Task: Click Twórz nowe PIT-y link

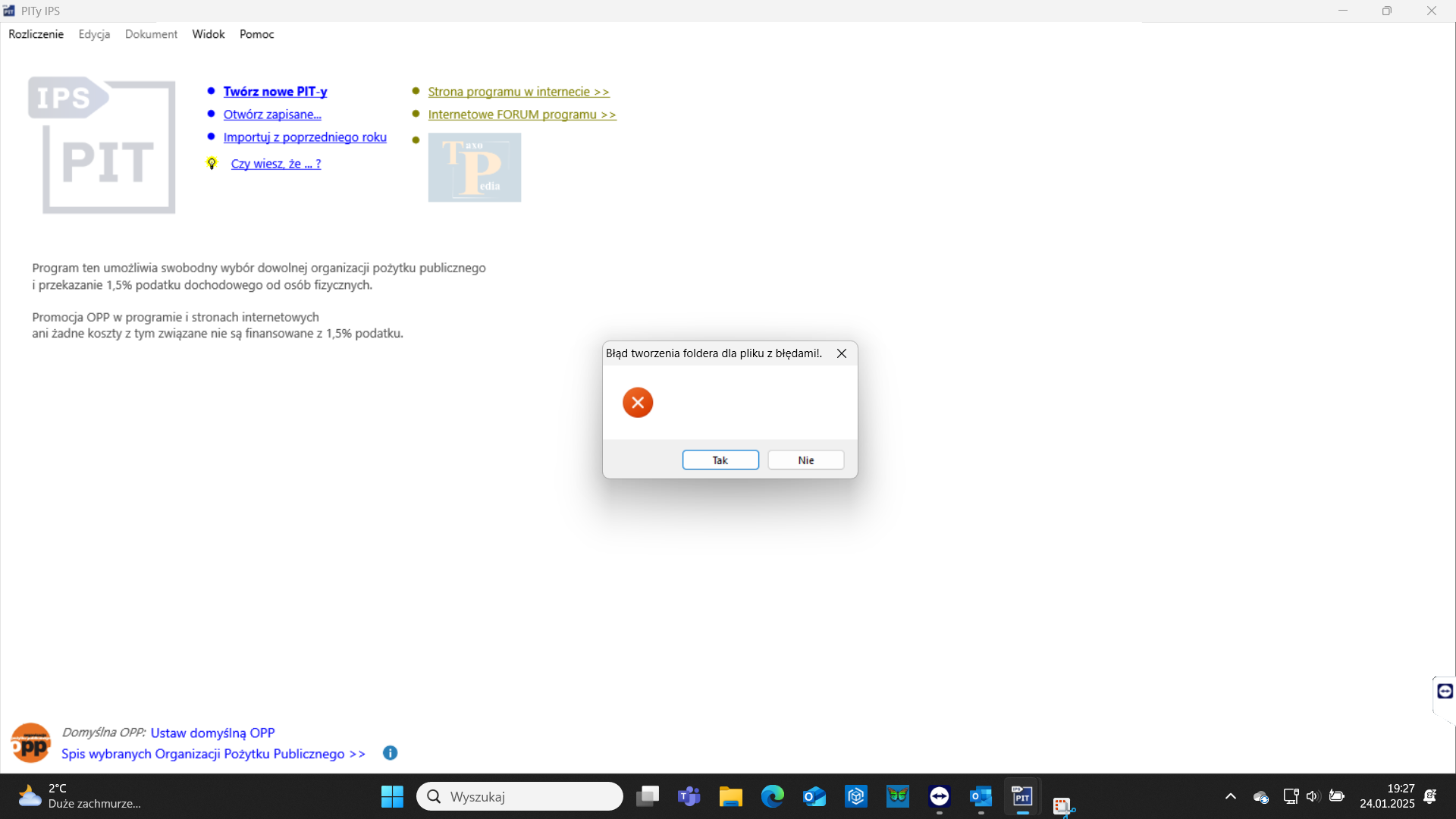Action: [x=275, y=92]
